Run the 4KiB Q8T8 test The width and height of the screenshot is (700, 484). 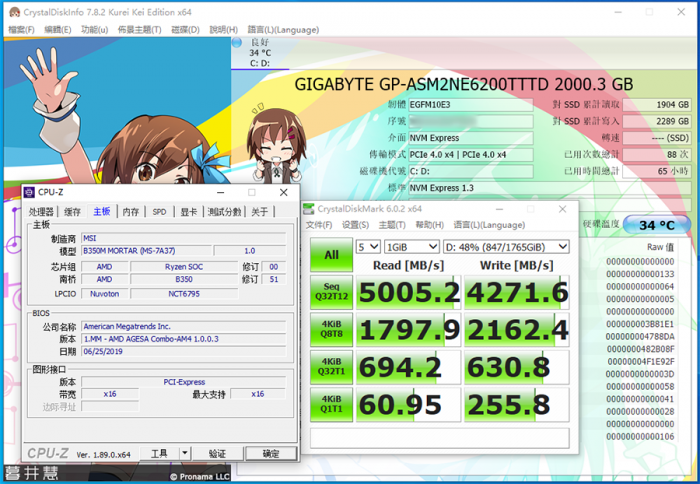tap(331, 329)
